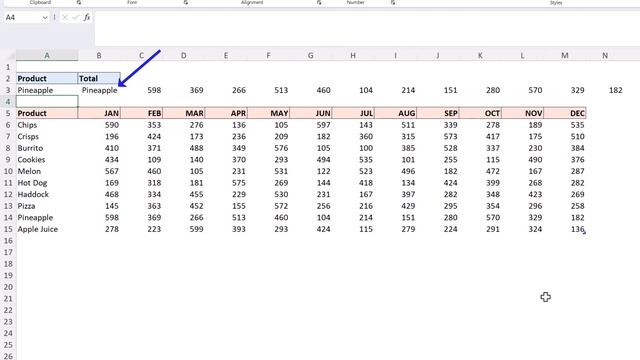This screenshot has width=640, height=360.
Task: Select column A header
Action: [x=47, y=55]
